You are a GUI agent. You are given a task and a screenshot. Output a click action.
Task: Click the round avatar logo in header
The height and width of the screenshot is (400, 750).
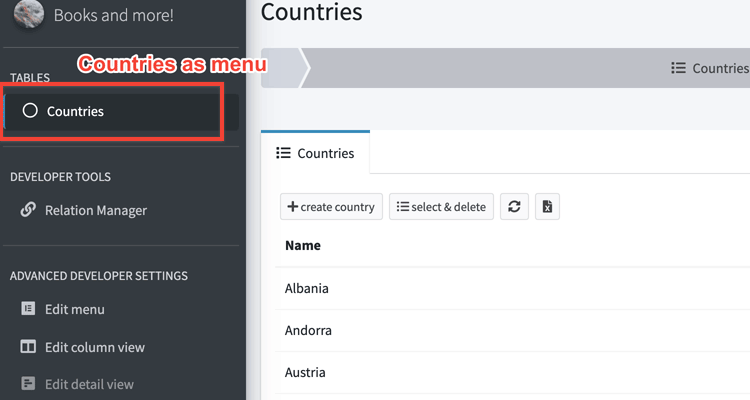click(28, 14)
